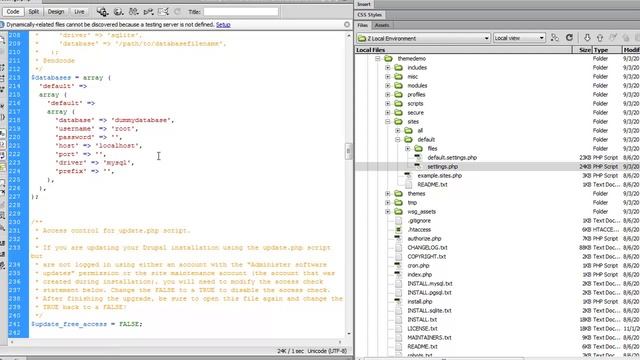The height and width of the screenshot is (360, 640).
Task: Click the Check in files icon
Action: pos(625,38)
